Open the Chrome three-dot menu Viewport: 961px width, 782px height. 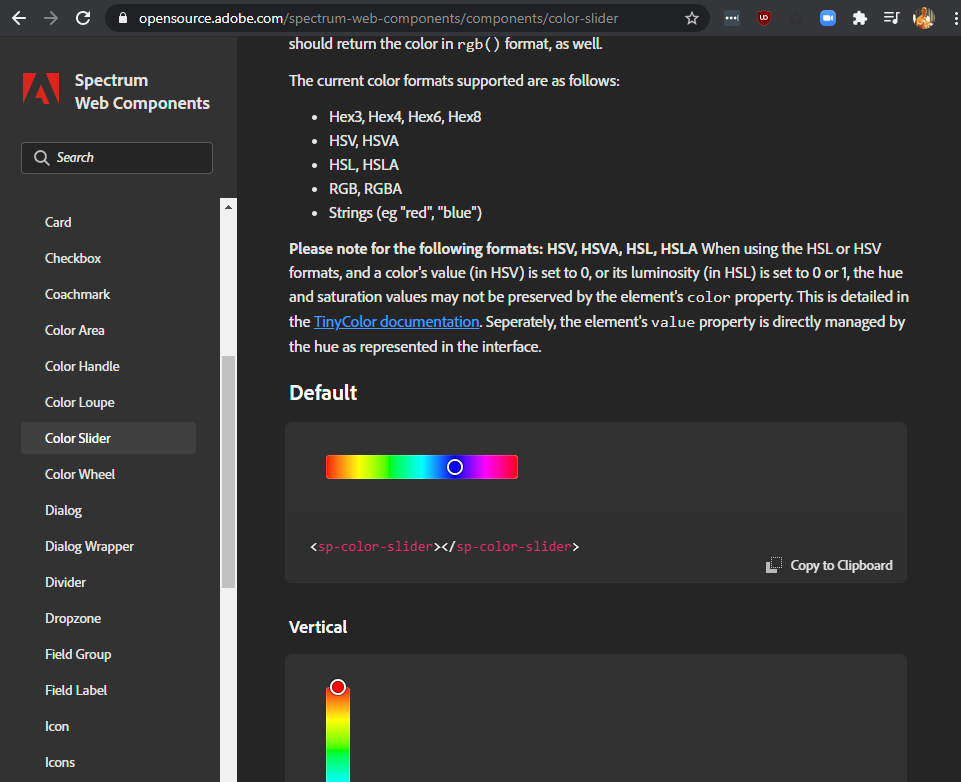[955, 18]
